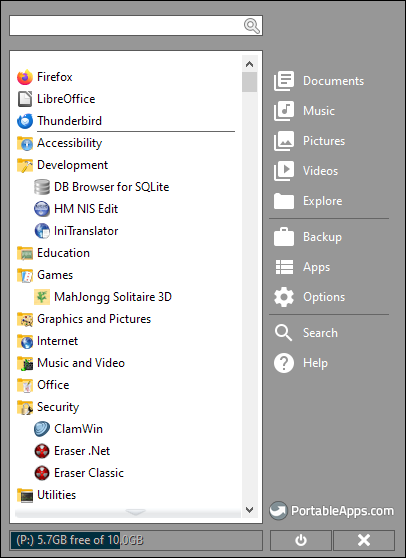This screenshot has width=406, height=558.
Task: Click the 'IniTranslator' text label
Action: [86, 231]
